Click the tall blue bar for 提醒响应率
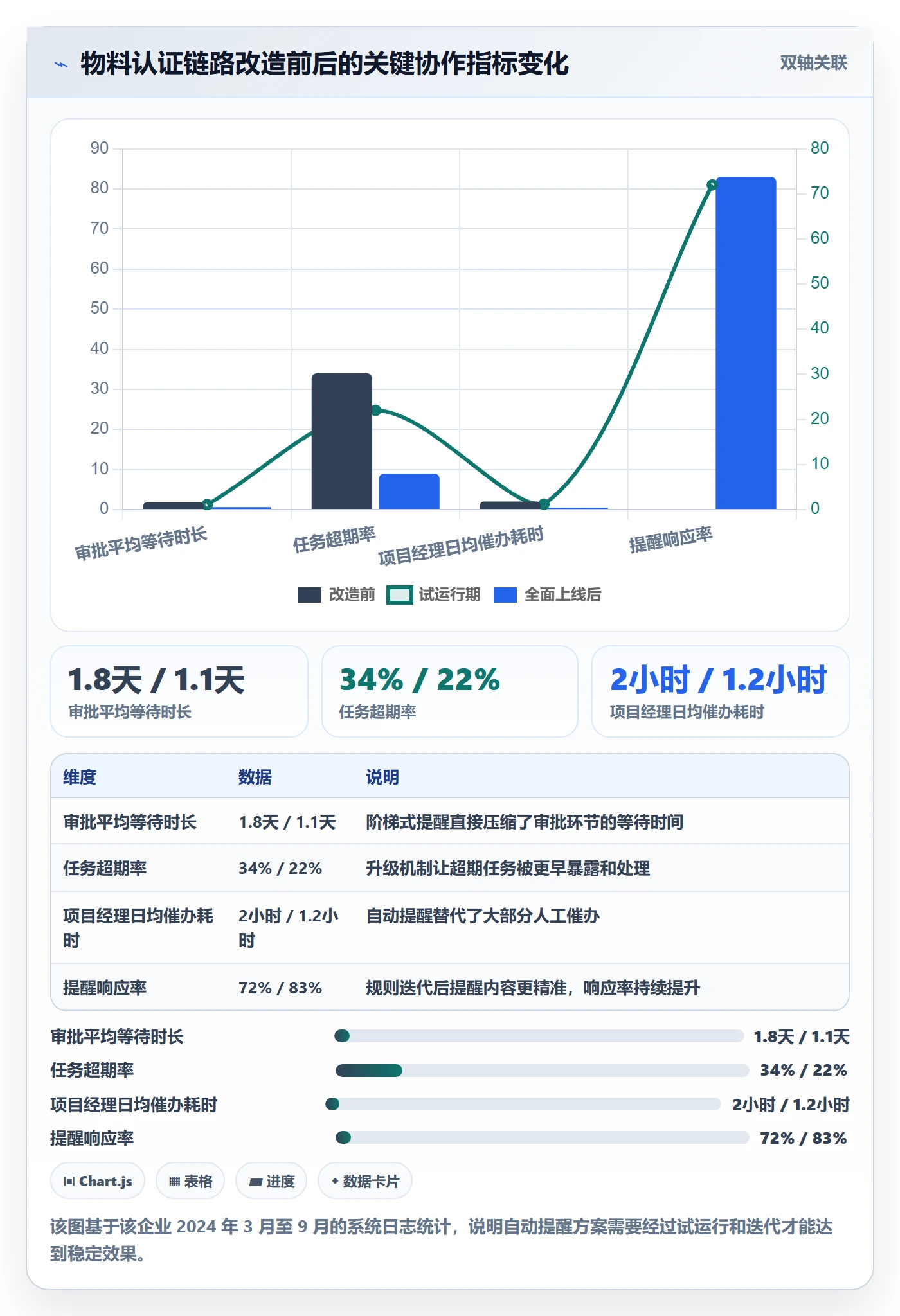 click(x=746, y=343)
